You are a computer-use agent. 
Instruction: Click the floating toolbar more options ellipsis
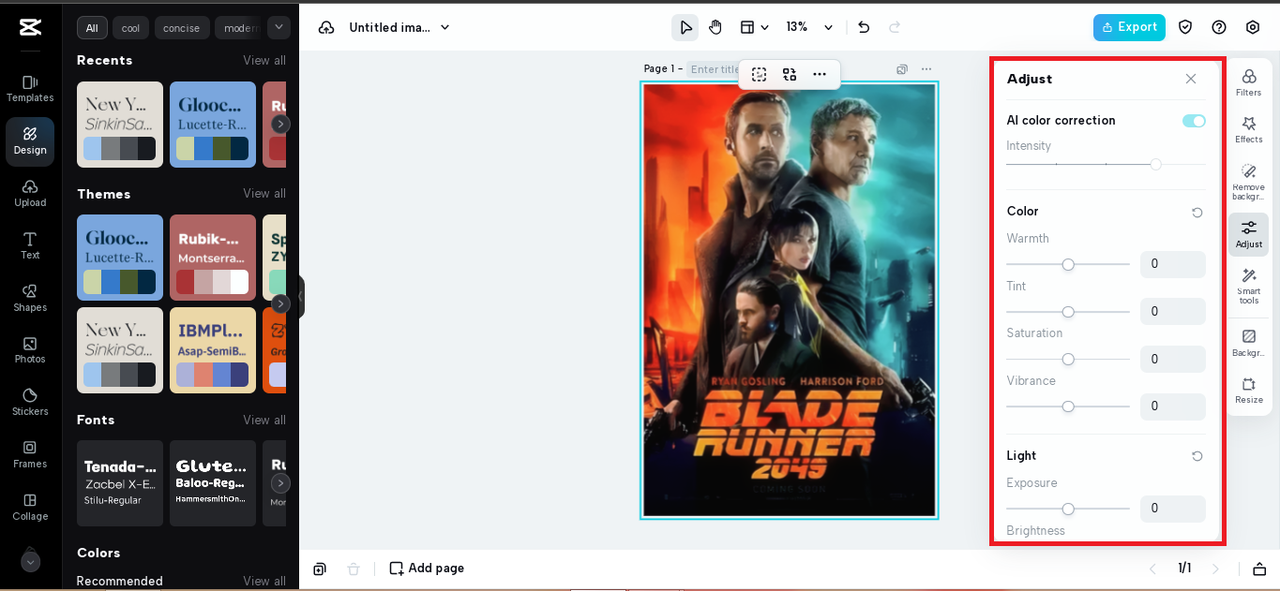[x=819, y=74]
